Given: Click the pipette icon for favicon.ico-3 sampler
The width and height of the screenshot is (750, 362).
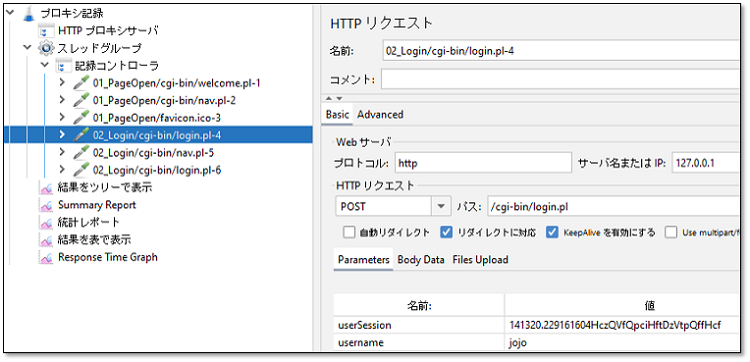Looking at the screenshot, I should (x=80, y=118).
